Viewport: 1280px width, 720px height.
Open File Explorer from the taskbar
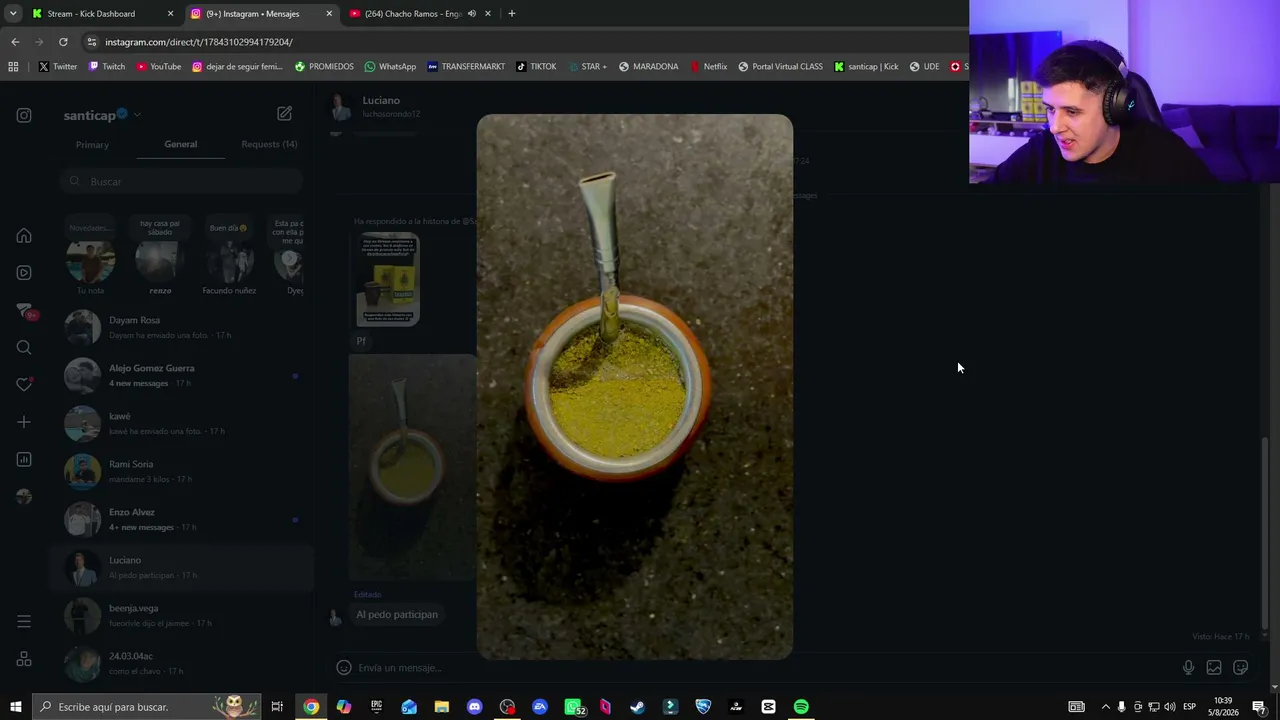(441, 707)
